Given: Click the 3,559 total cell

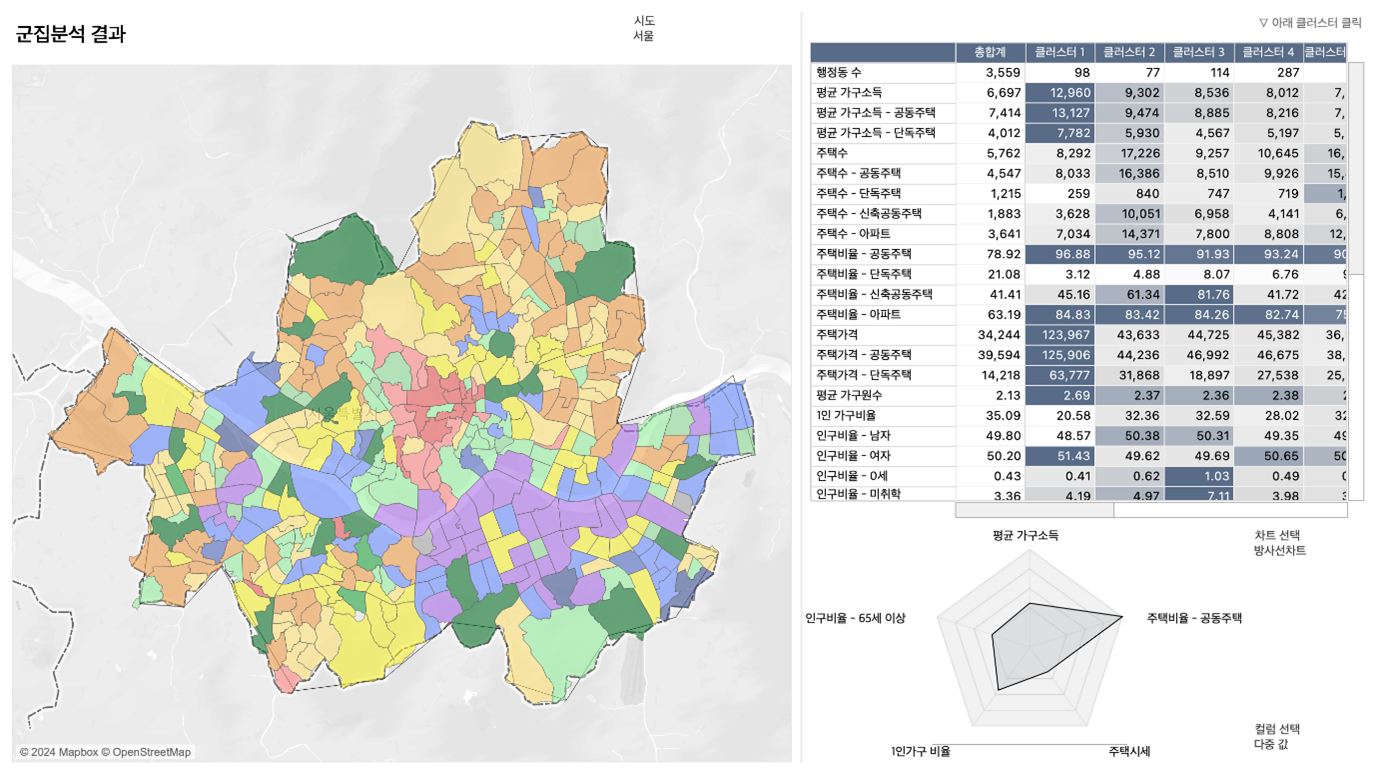Looking at the screenshot, I should pos(990,73).
